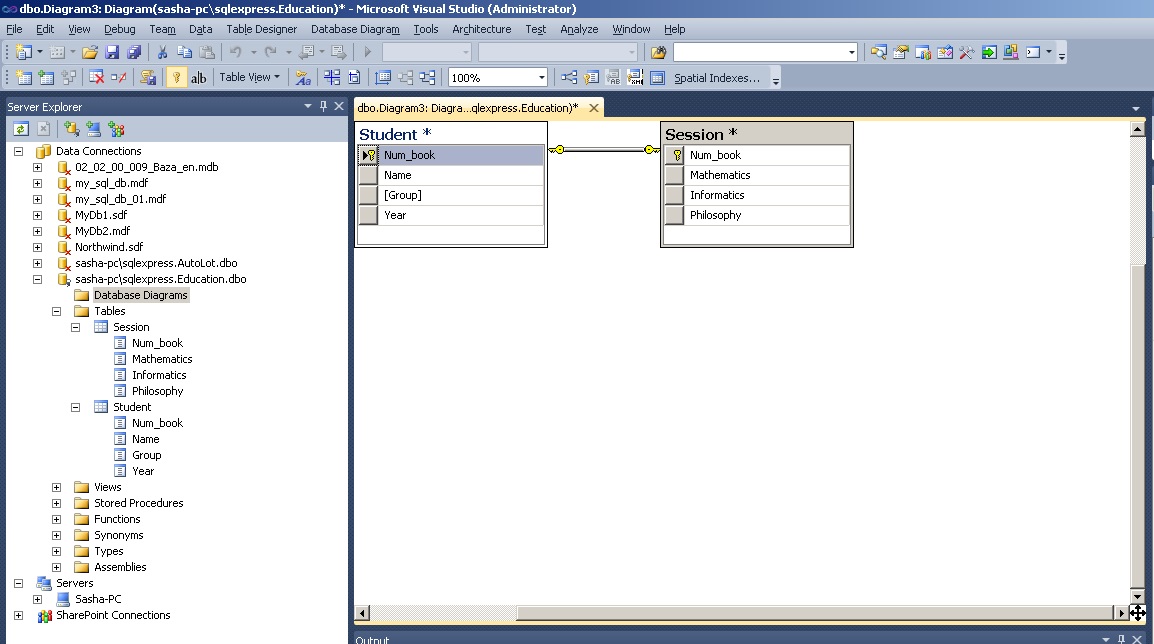
Task: Click Delete Tables from Database icon
Action: pos(96,77)
